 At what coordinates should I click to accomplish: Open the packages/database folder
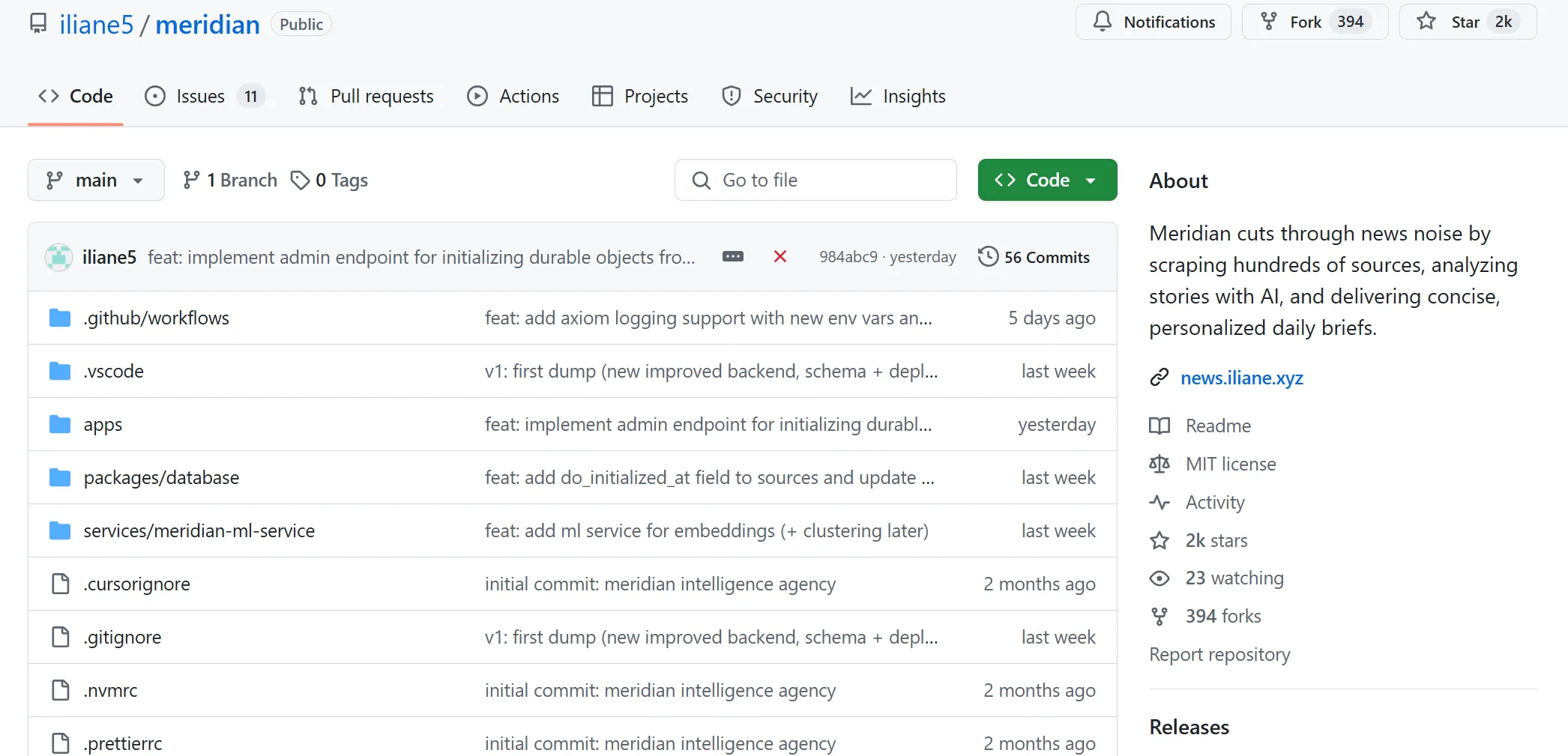point(161,477)
